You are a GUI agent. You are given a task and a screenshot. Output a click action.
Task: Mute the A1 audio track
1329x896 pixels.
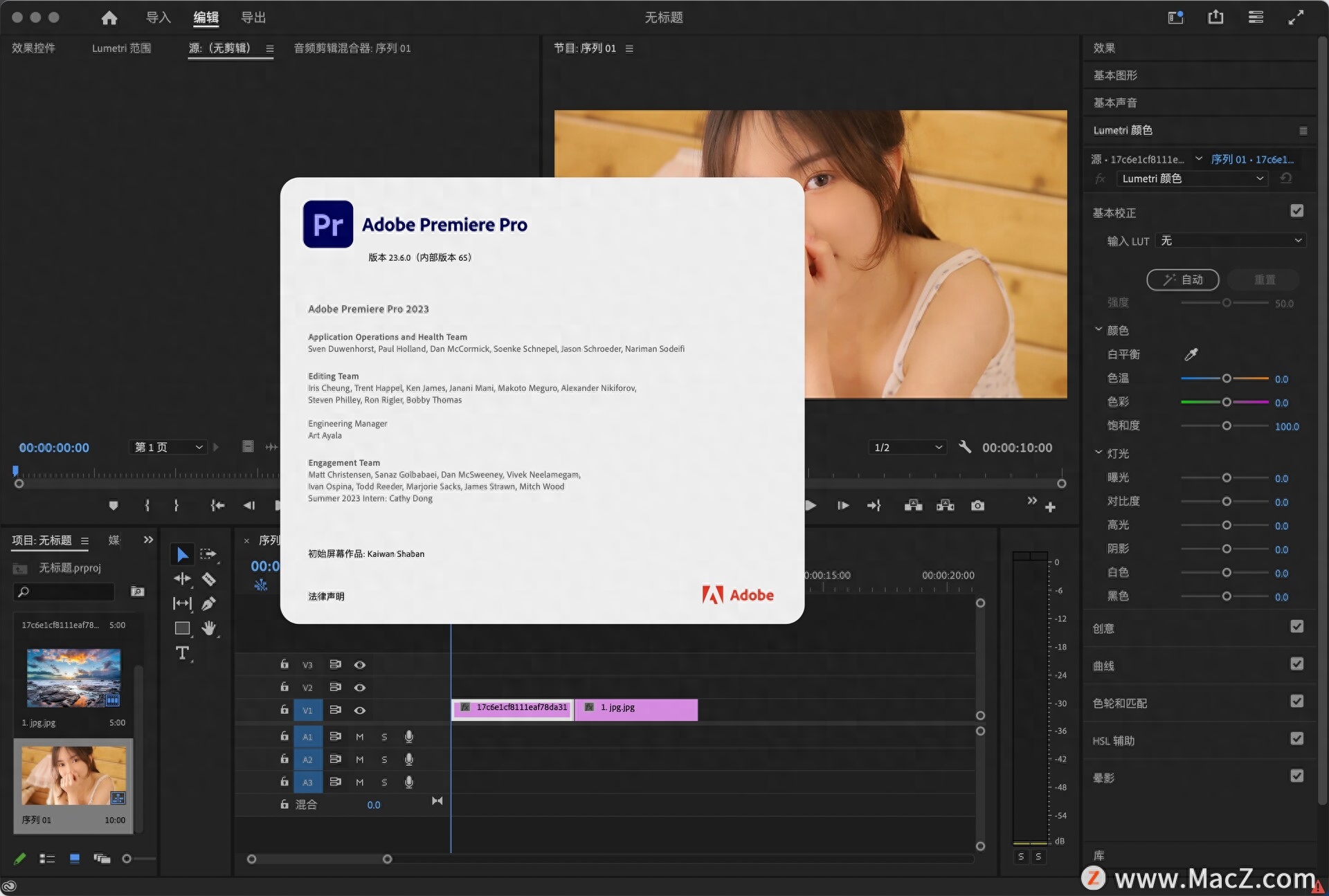[x=360, y=736]
